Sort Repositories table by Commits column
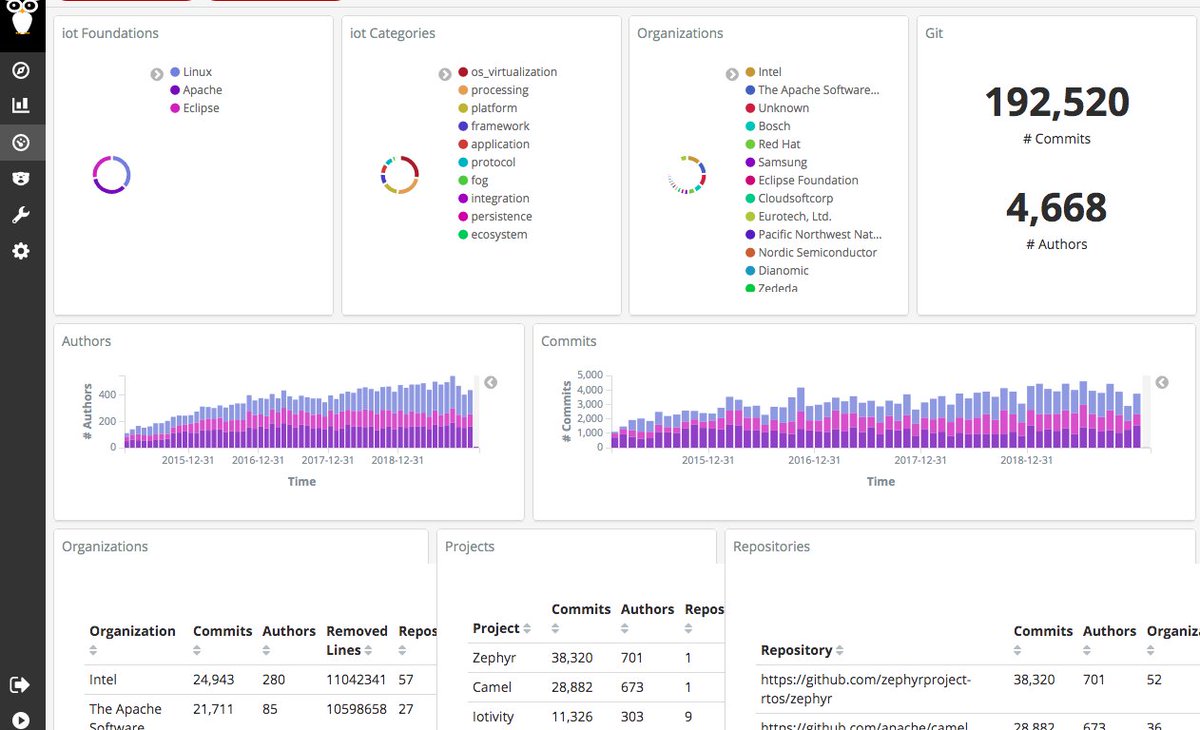Screen dimensions: 1200x730 point(1018,650)
